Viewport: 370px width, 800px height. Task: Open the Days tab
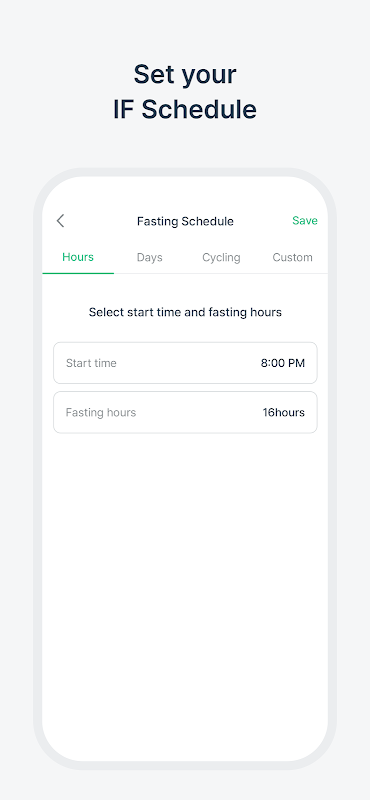[x=150, y=257]
